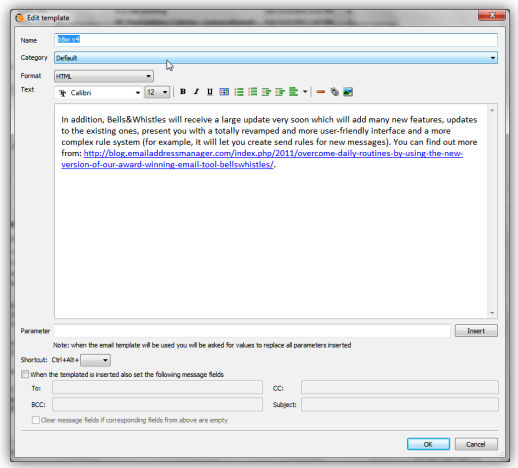This screenshot has height=468, width=518.
Task: Open alignment options dropdown arrow
Action: 305,92
